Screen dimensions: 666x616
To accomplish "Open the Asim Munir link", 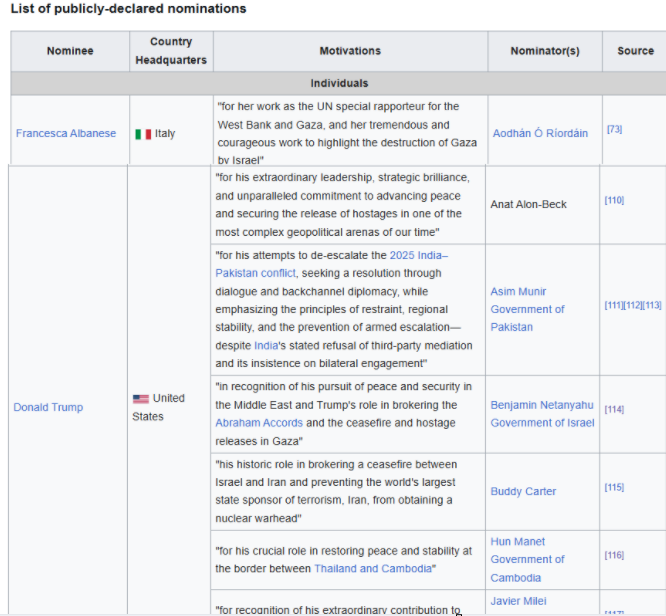I will [x=518, y=291].
